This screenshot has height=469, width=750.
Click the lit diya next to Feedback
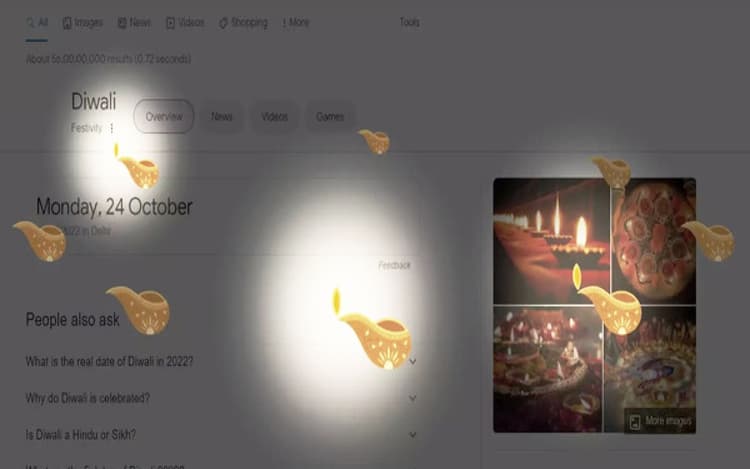(373, 329)
